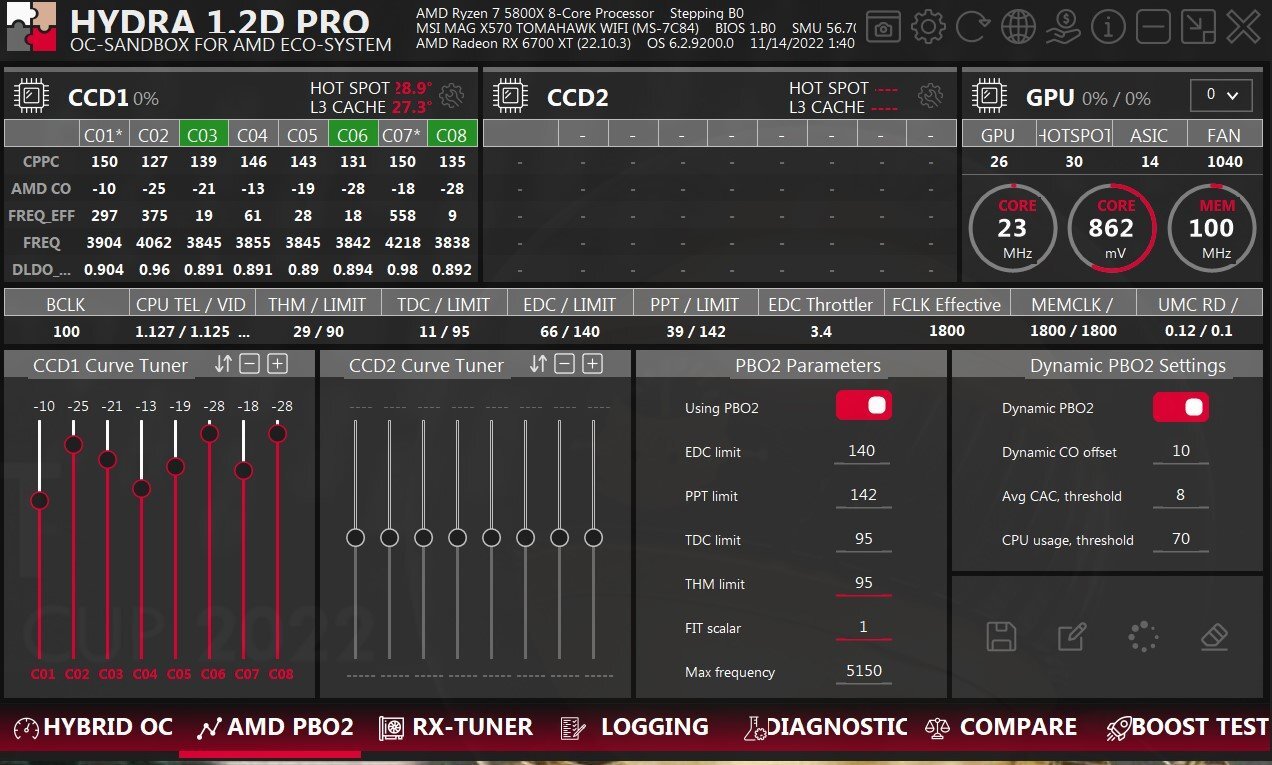Viewport: 1272px width, 765px height.
Task: Click the edit pencil icon
Action: point(1072,636)
